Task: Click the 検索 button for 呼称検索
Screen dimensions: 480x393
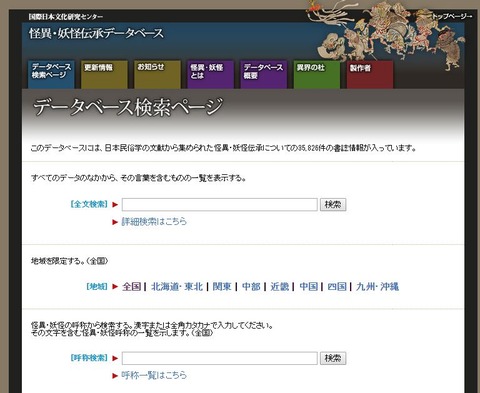Action: click(333, 358)
